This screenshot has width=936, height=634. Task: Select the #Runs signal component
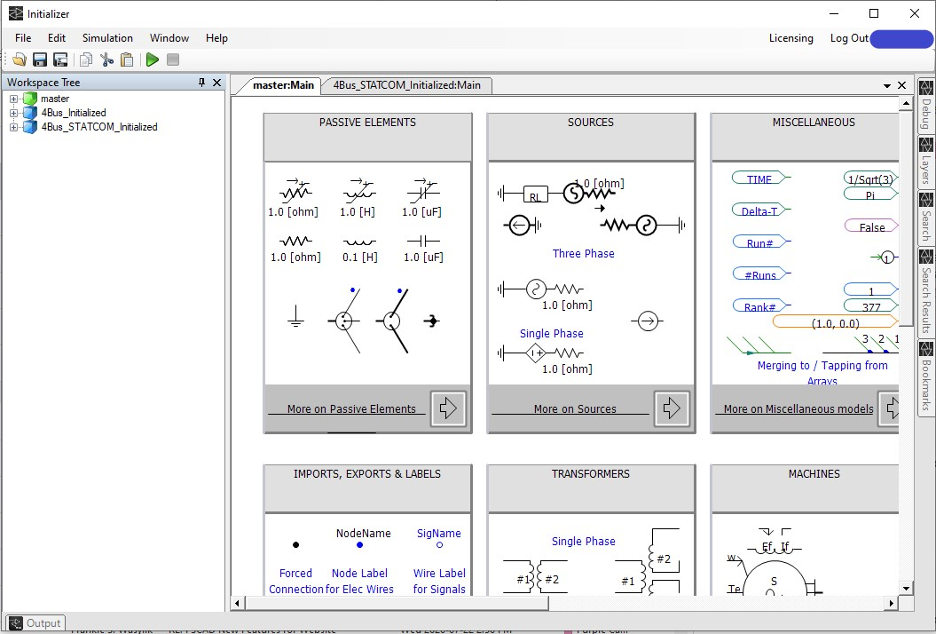click(x=761, y=274)
